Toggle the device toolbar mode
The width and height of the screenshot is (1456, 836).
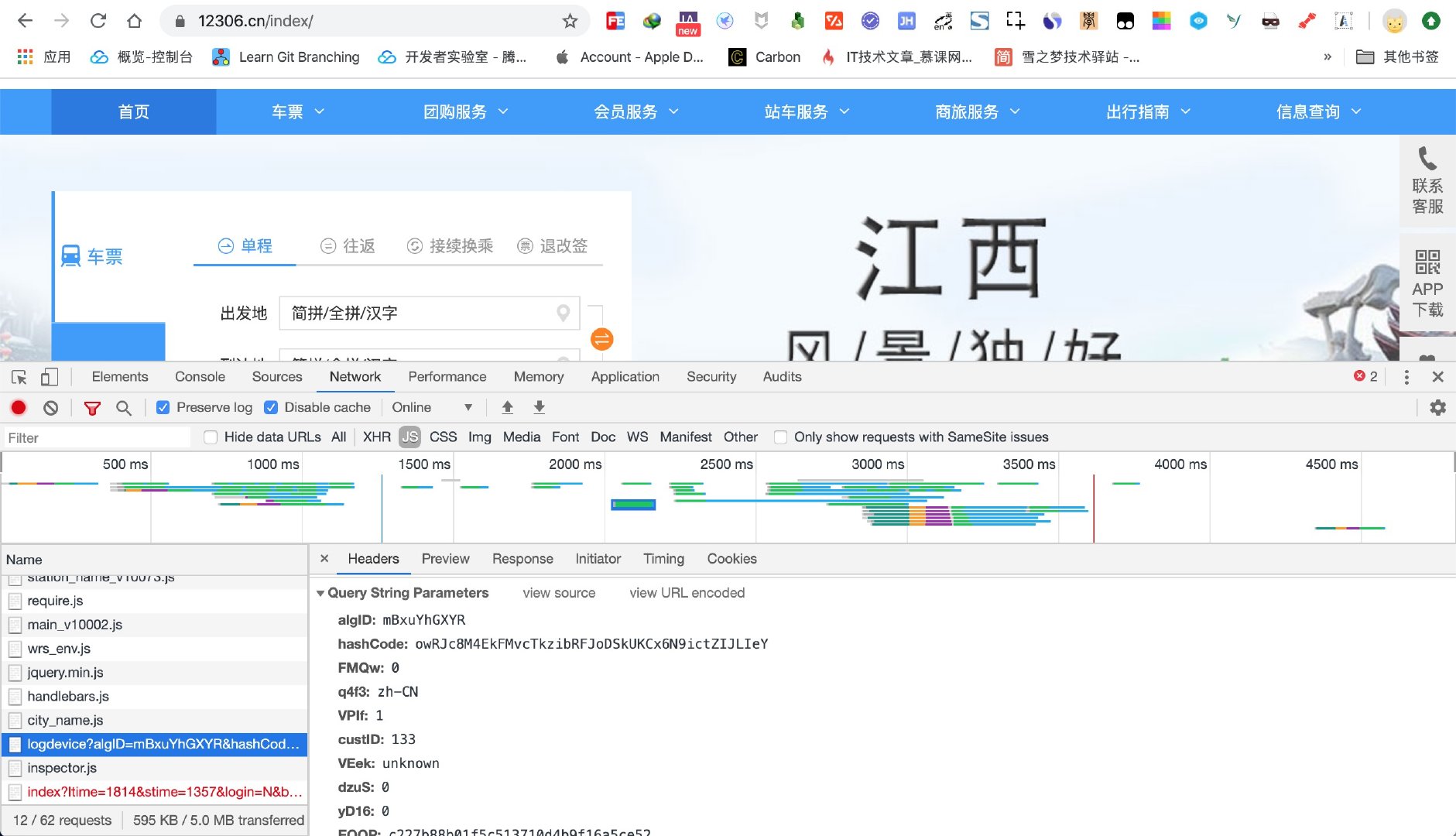[x=50, y=377]
